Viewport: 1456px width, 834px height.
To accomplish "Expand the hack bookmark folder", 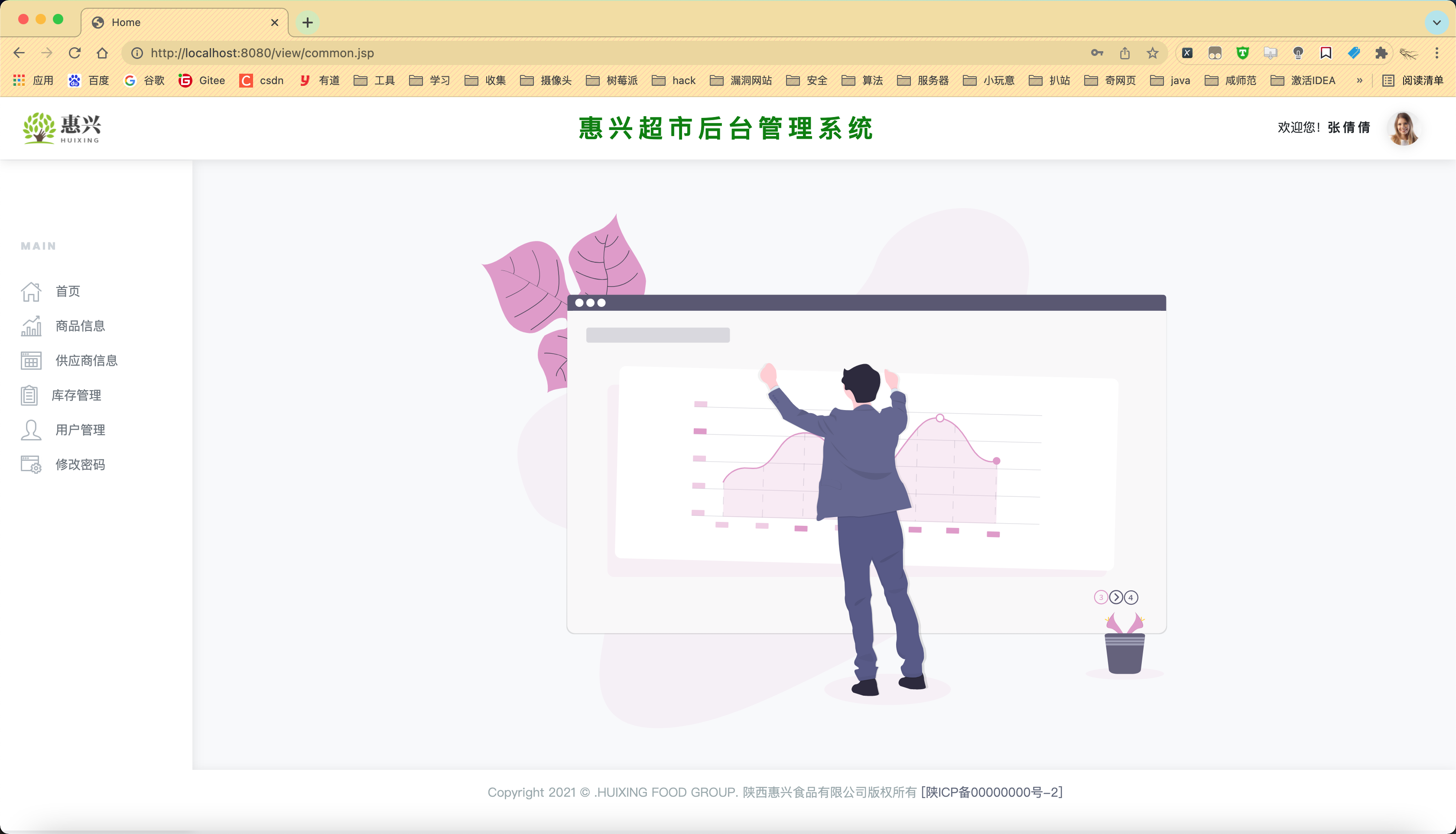I will pos(674,80).
